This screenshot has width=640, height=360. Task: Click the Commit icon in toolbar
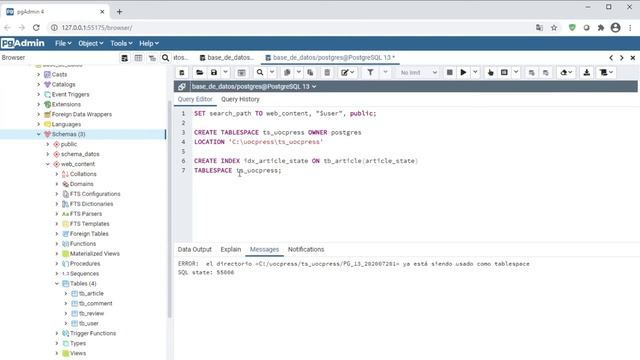(531, 72)
